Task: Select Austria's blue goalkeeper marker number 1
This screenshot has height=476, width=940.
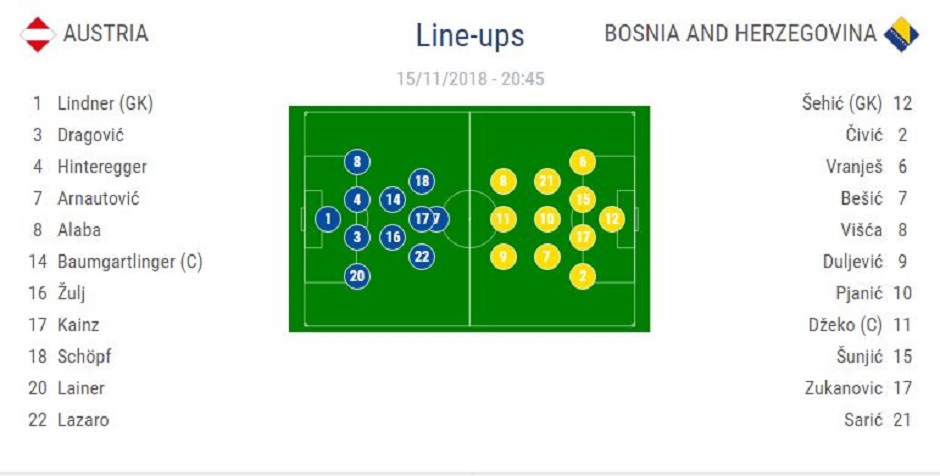Action: pyautogui.click(x=328, y=218)
